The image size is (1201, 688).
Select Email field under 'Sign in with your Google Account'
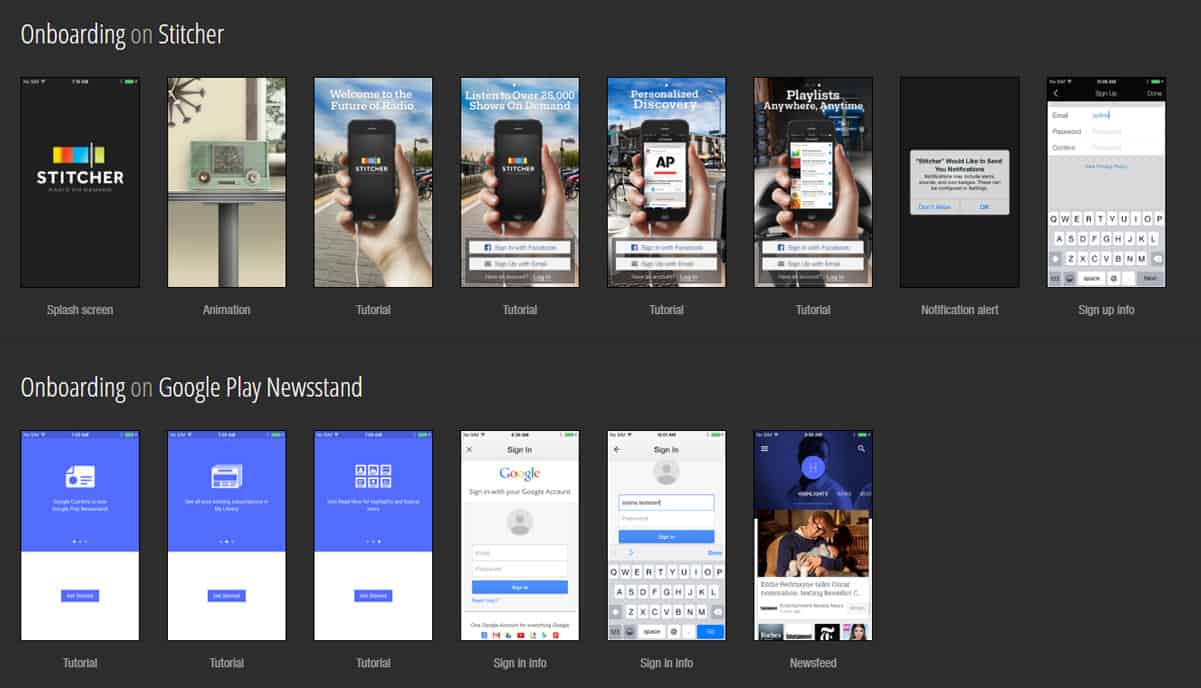(x=519, y=552)
